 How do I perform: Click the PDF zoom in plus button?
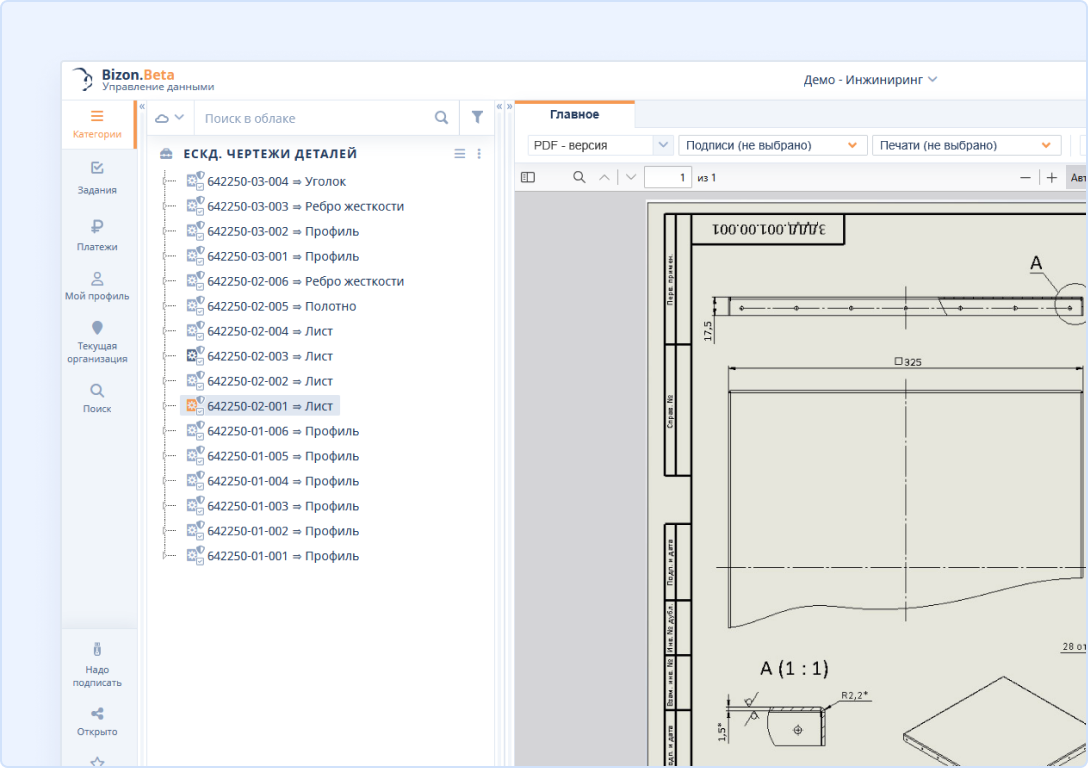coord(1051,177)
